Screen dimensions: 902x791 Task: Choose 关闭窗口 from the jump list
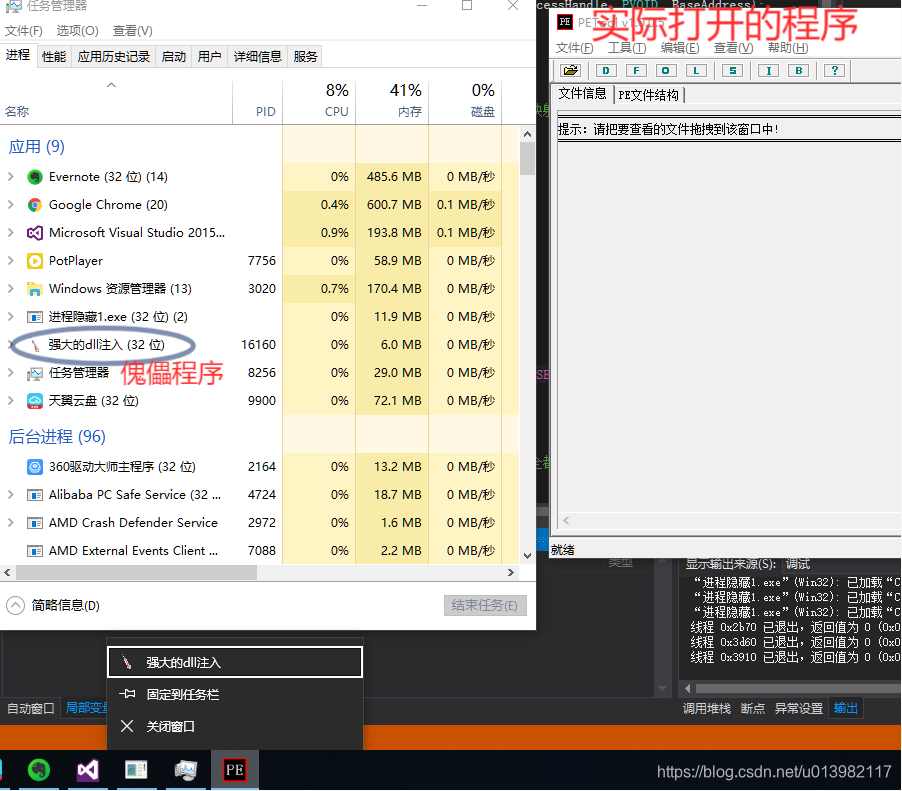235,727
